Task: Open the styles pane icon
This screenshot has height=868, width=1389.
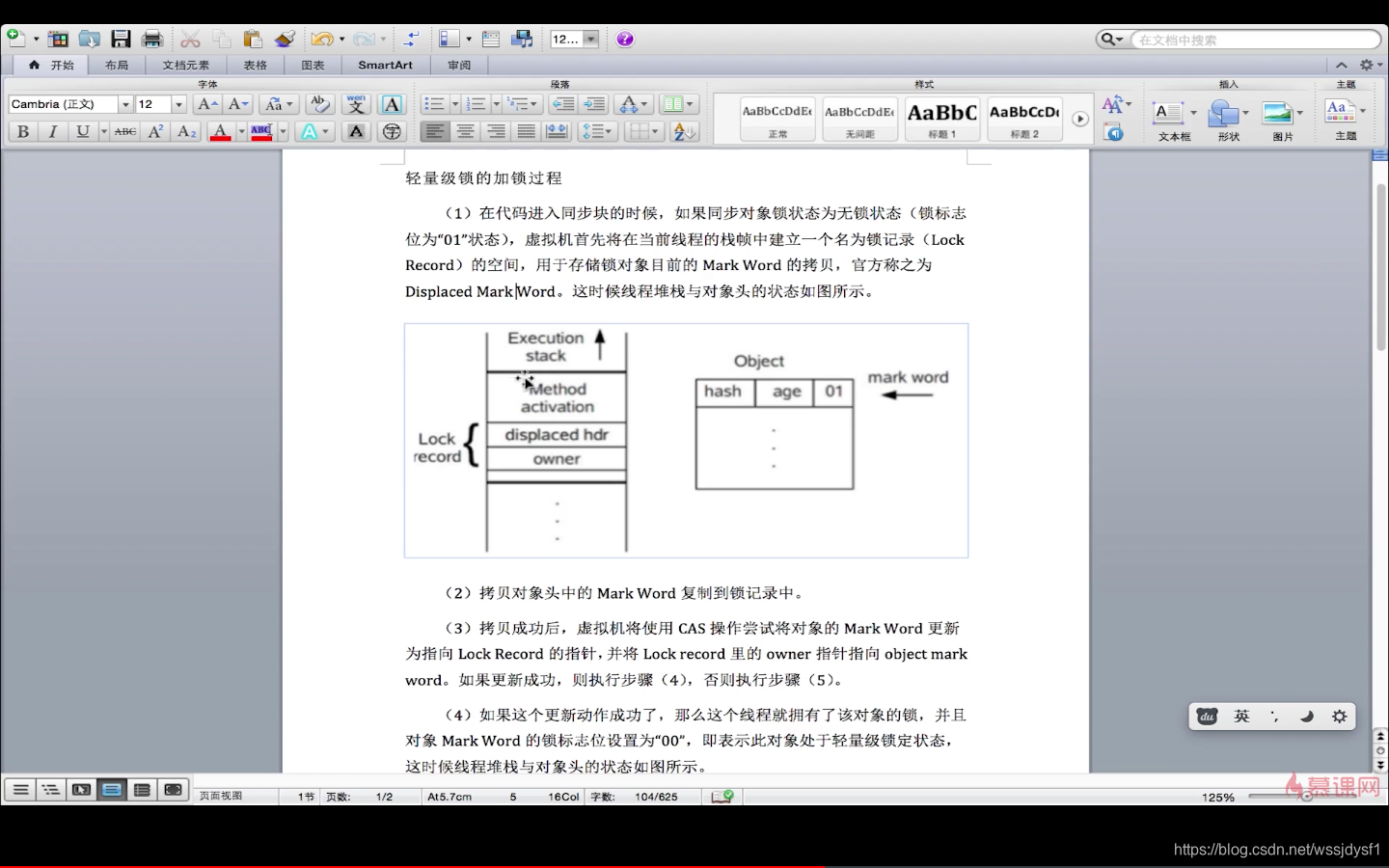Action: (1114, 133)
